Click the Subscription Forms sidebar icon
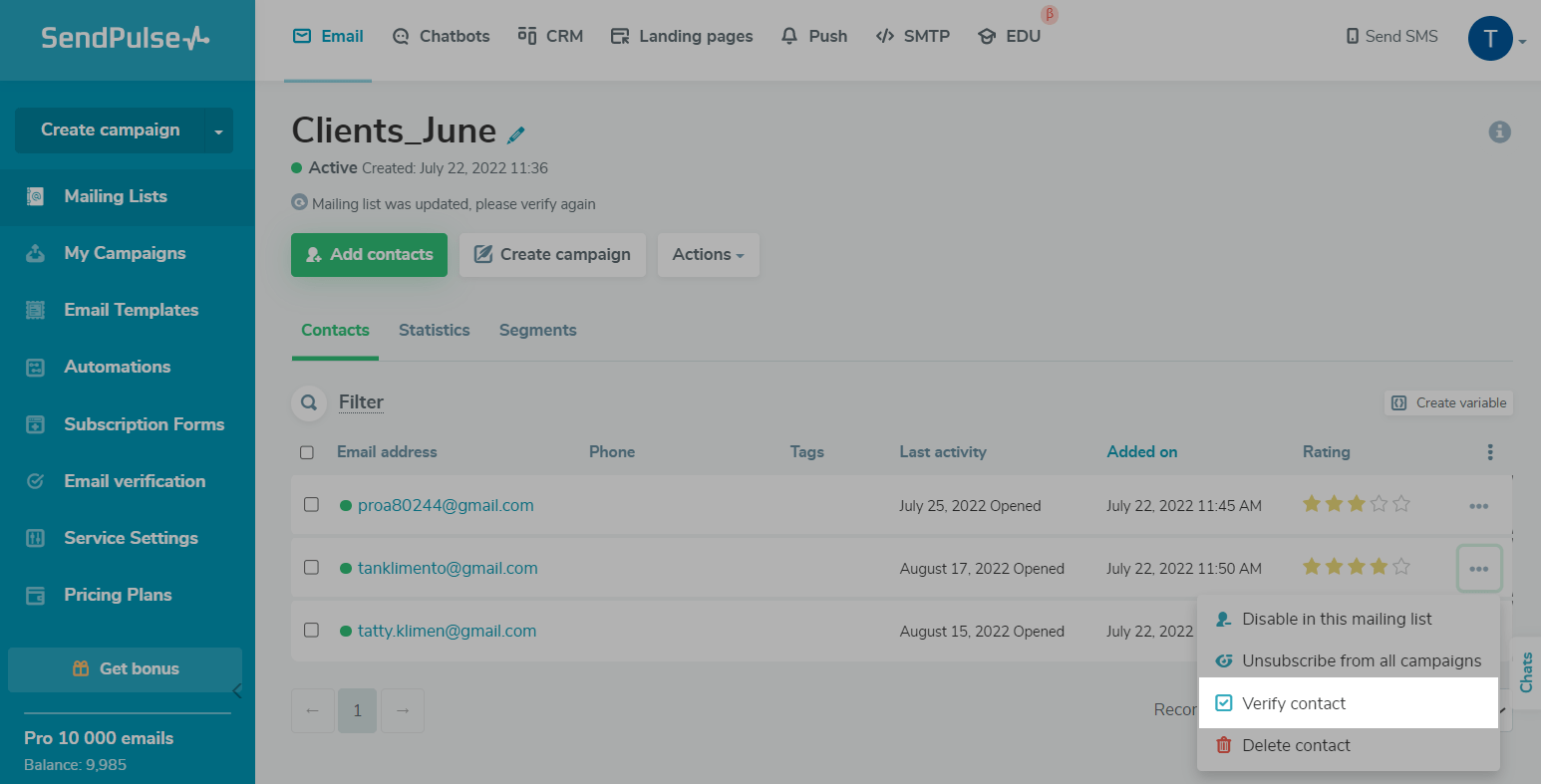 point(35,425)
